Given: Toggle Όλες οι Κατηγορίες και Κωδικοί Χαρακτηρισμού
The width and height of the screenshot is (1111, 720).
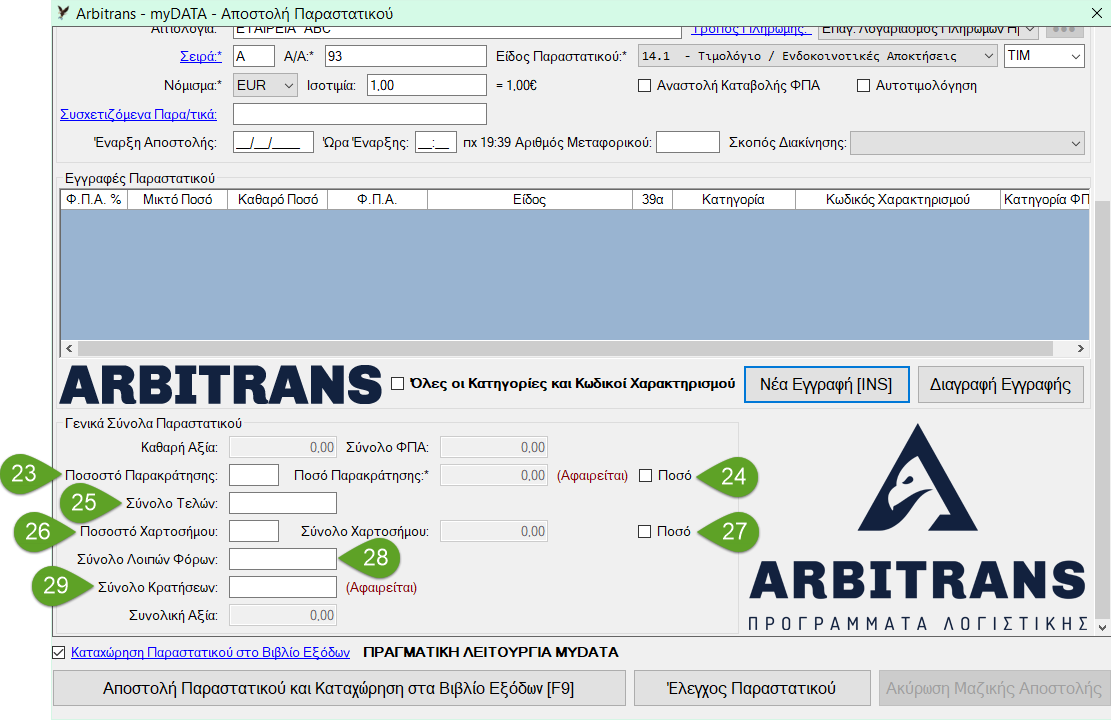Looking at the screenshot, I should point(397,383).
